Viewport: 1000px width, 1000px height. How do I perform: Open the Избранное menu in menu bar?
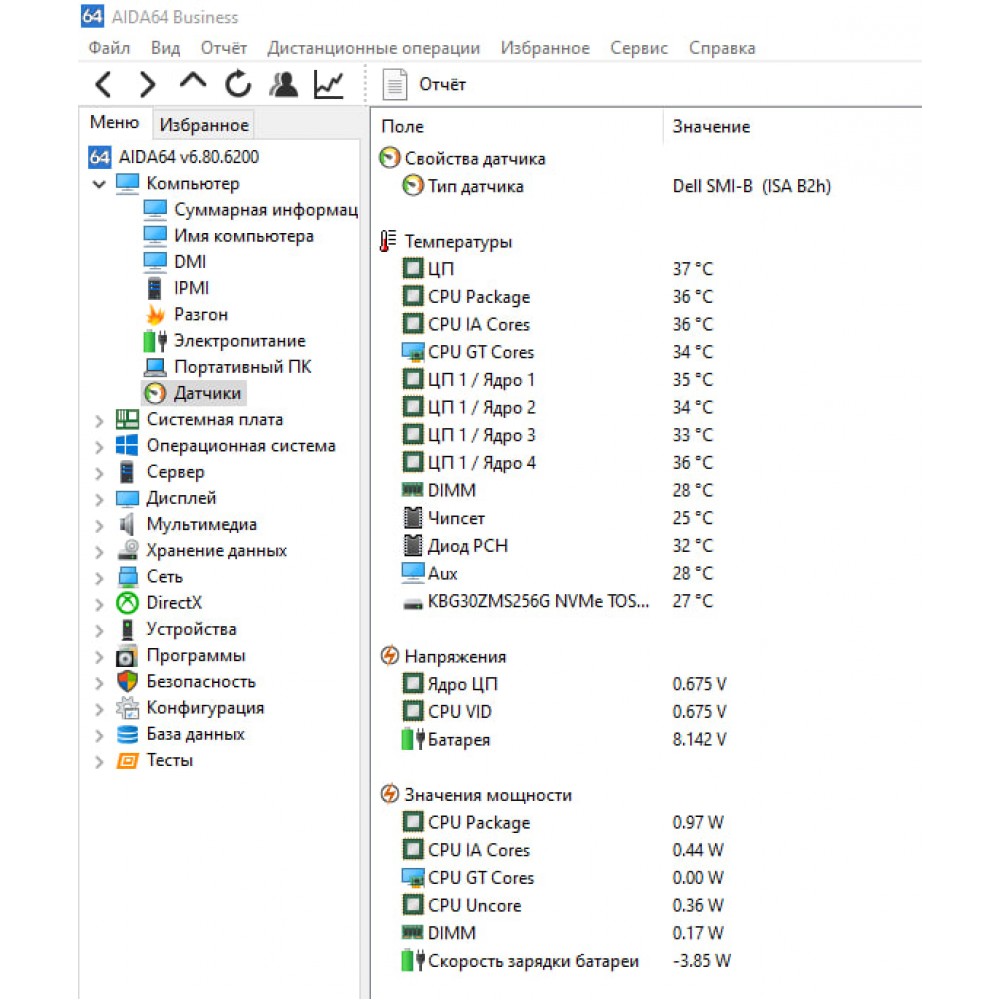coord(545,48)
